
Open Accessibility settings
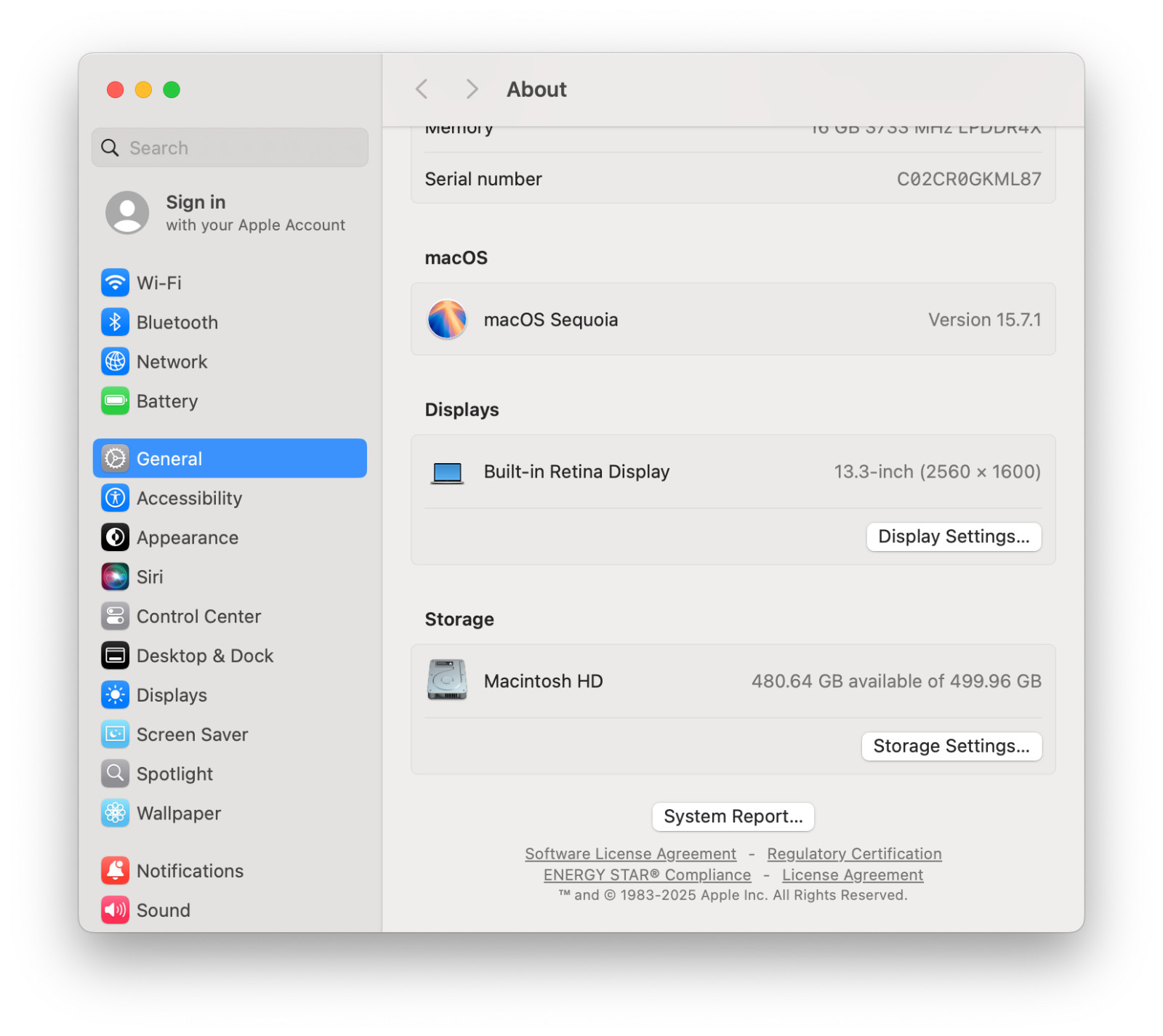[x=230, y=498]
